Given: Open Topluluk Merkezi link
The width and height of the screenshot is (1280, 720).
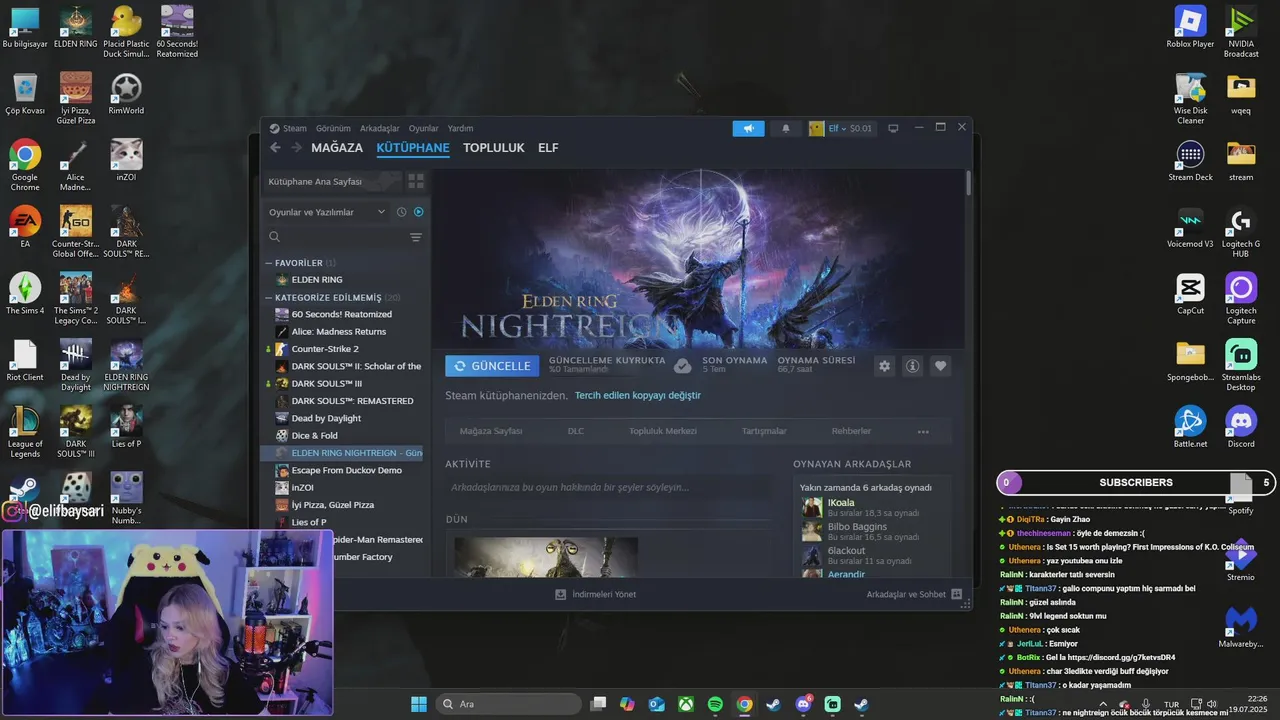Looking at the screenshot, I should 663,431.
